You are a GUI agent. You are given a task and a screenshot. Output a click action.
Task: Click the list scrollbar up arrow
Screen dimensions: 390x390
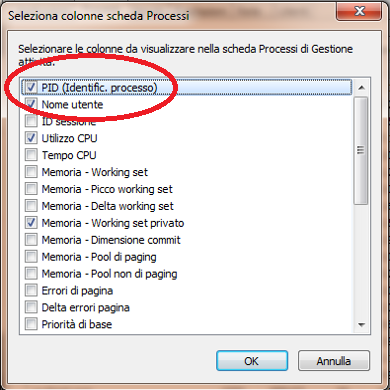361,88
